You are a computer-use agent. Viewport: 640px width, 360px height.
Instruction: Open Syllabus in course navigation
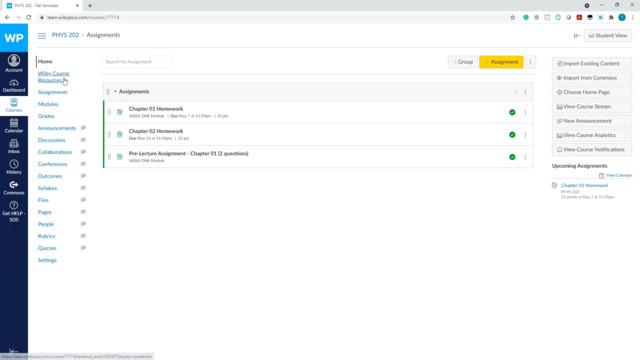47,188
